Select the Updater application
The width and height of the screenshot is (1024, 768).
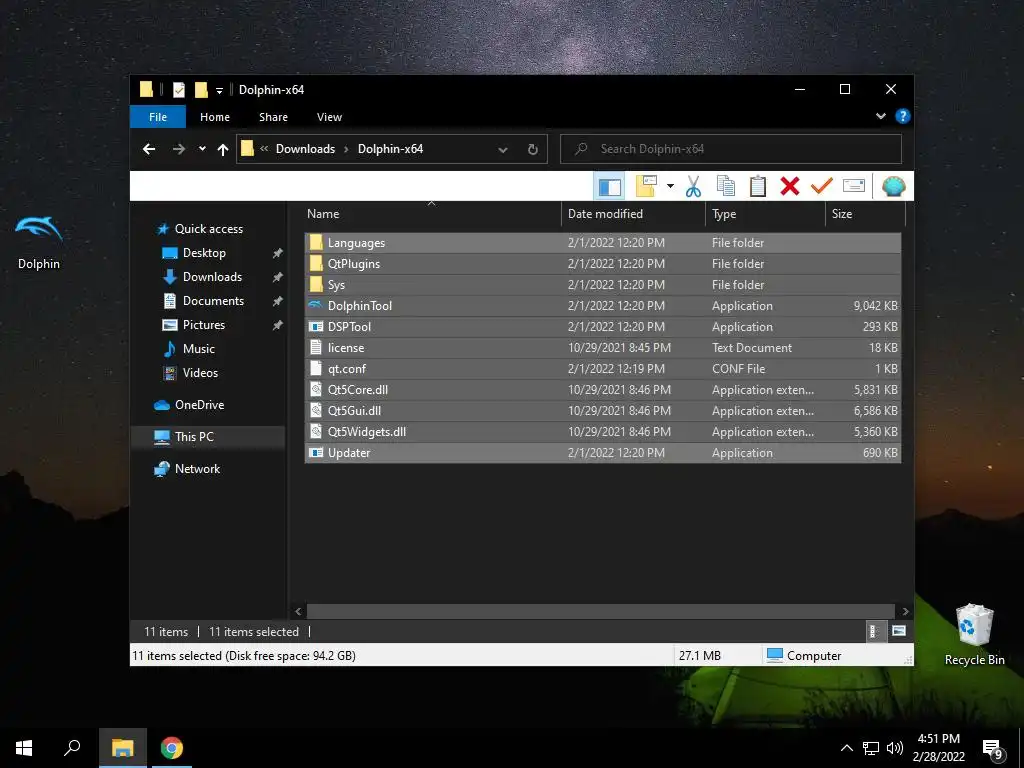(603, 453)
